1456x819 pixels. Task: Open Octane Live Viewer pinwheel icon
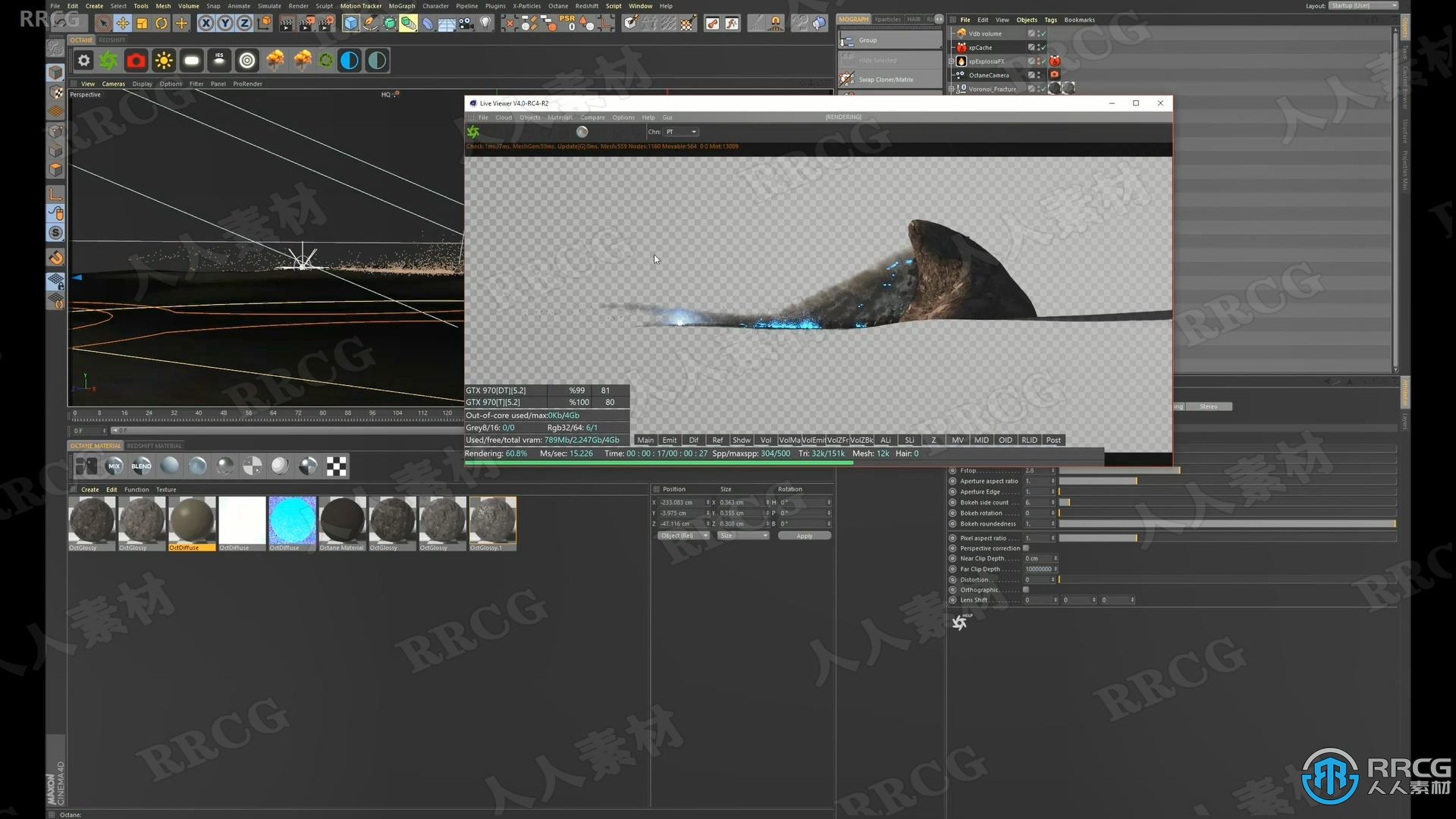[108, 61]
